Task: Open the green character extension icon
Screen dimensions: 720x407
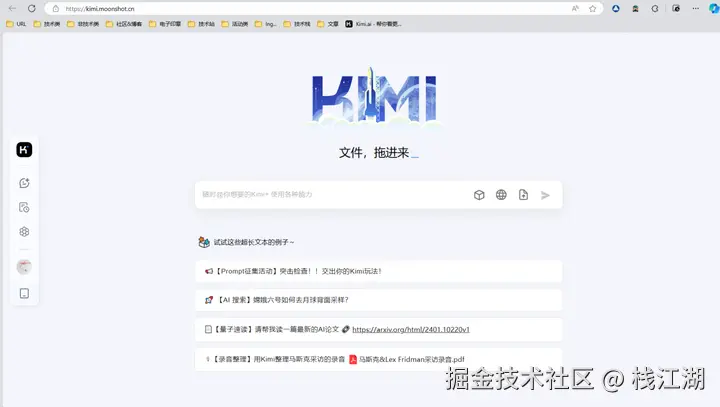Action: click(x=636, y=8)
